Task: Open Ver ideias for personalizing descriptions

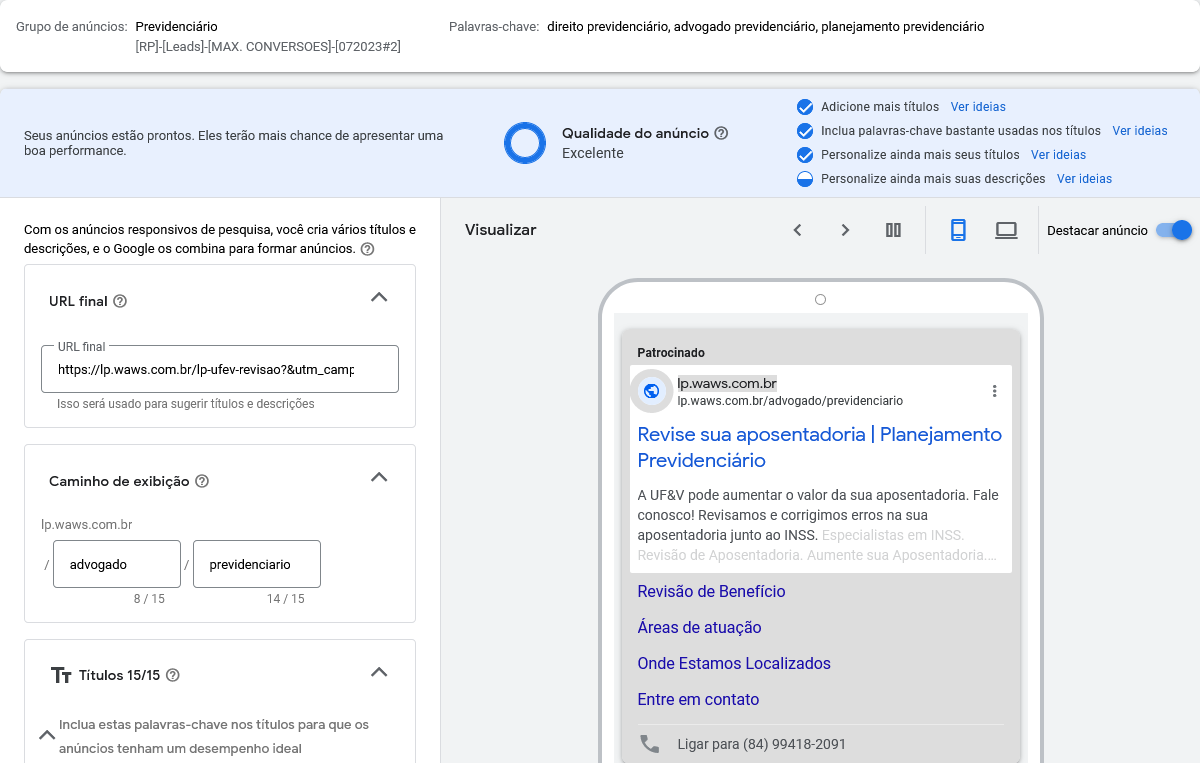Action: (x=1084, y=179)
